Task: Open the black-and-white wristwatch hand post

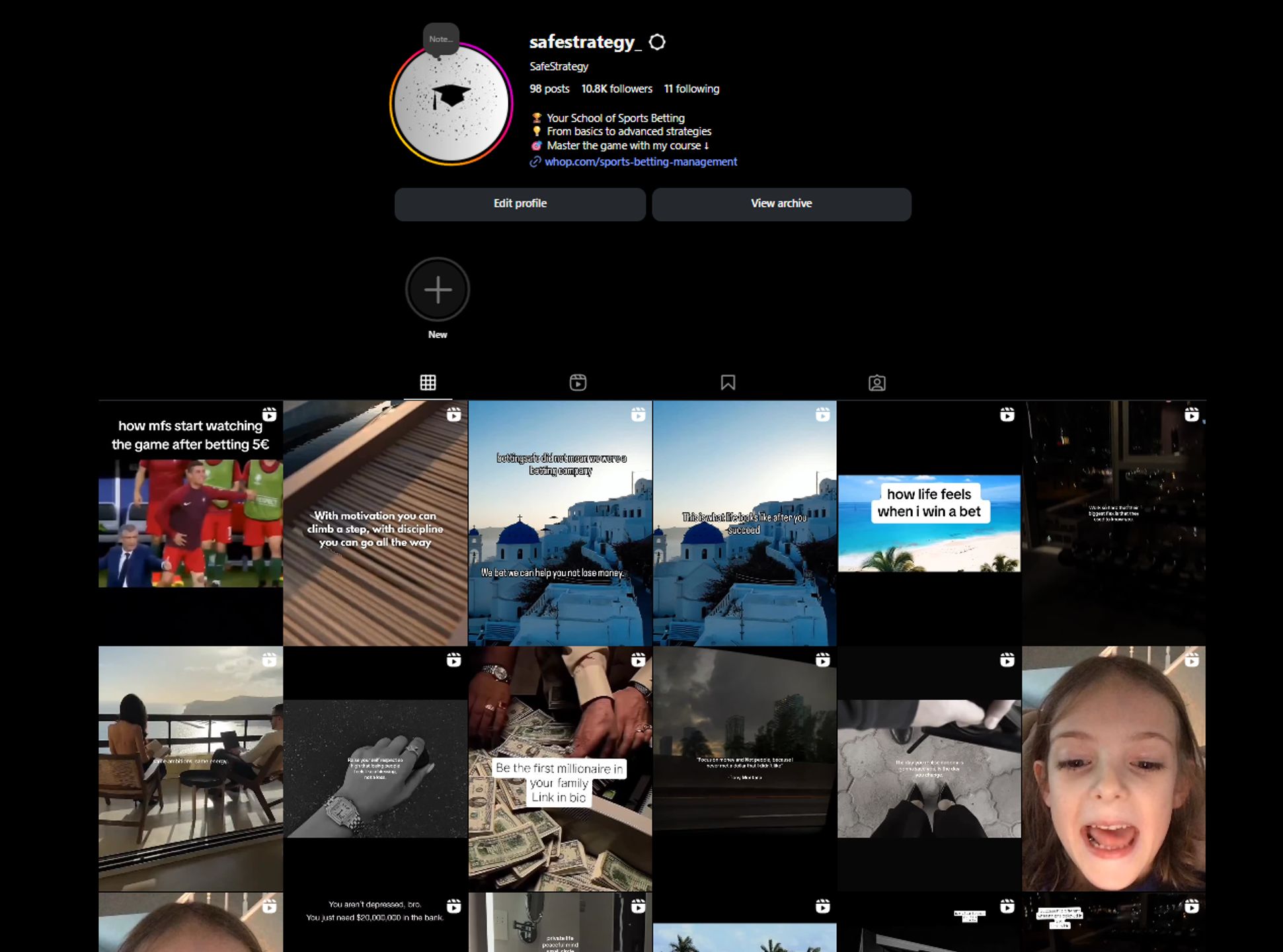Action: (x=375, y=769)
